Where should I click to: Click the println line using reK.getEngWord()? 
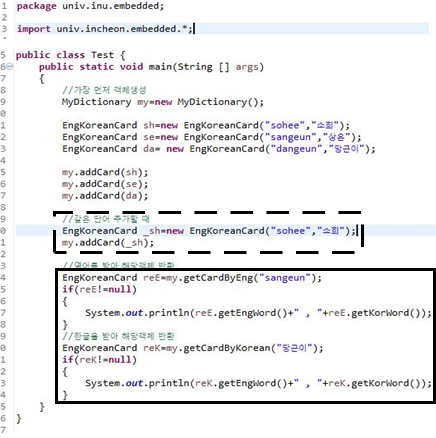[x=258, y=383]
